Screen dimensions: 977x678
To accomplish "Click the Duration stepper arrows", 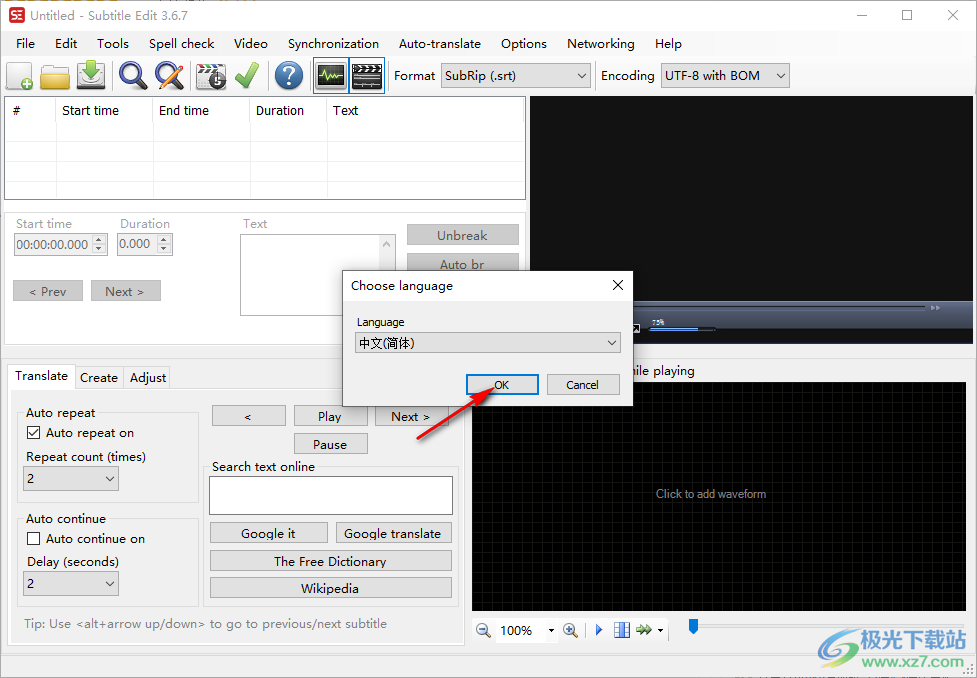I will point(164,244).
